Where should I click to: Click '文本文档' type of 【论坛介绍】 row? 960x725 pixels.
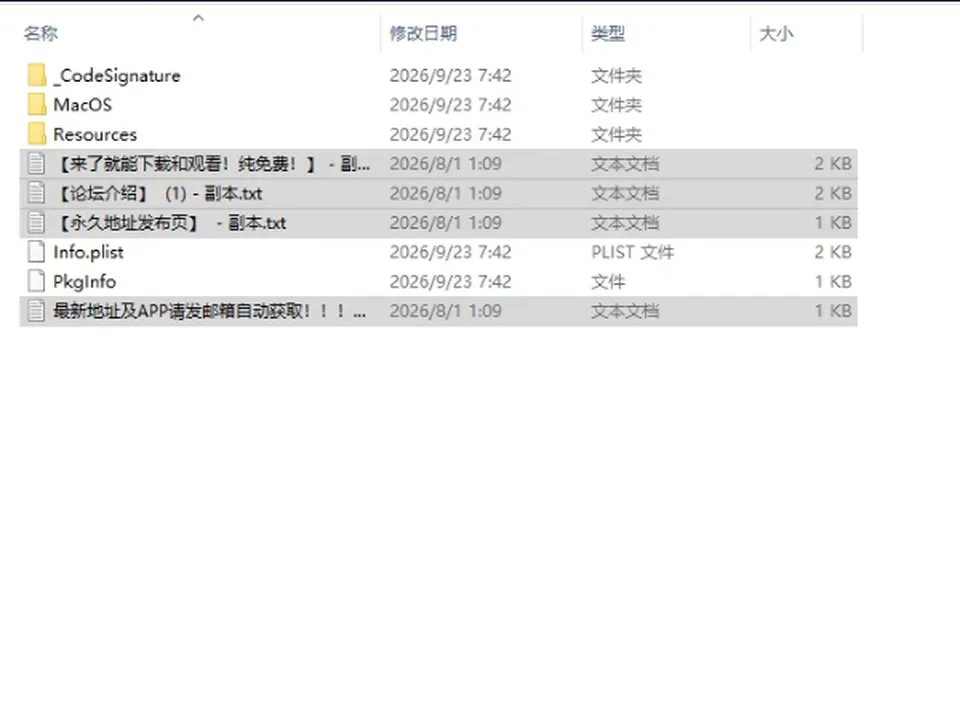(624, 193)
